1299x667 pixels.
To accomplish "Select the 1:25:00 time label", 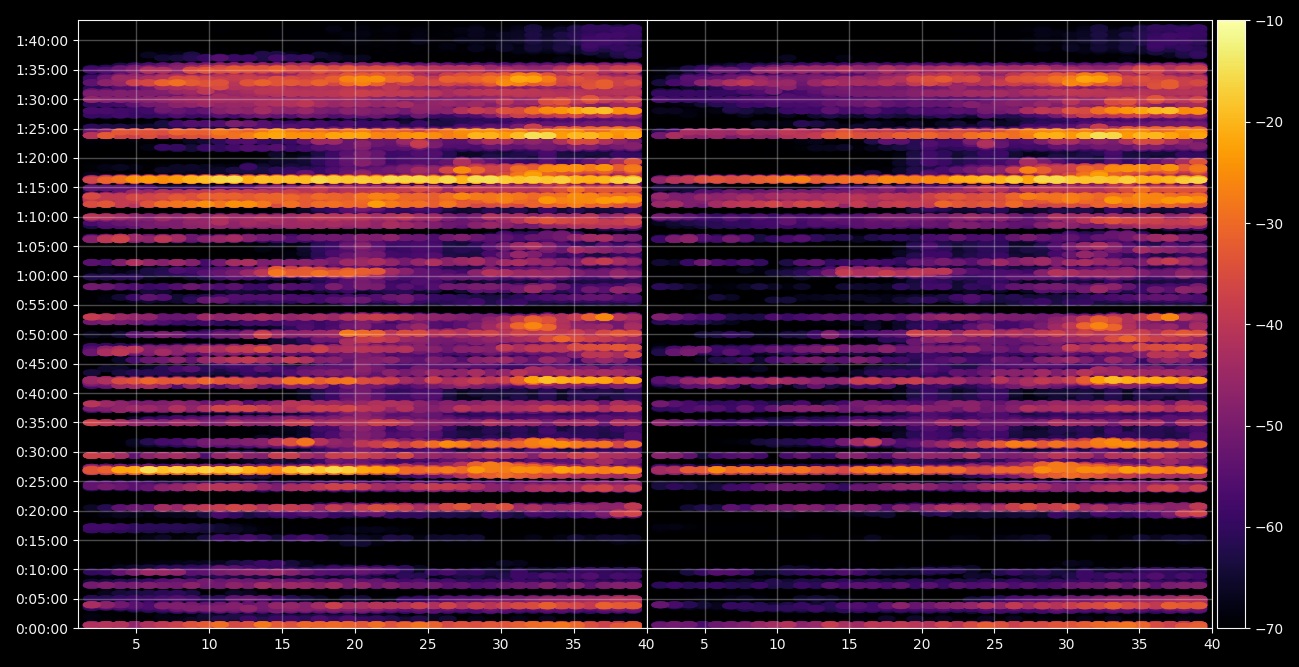I will pyautogui.click(x=42, y=129).
